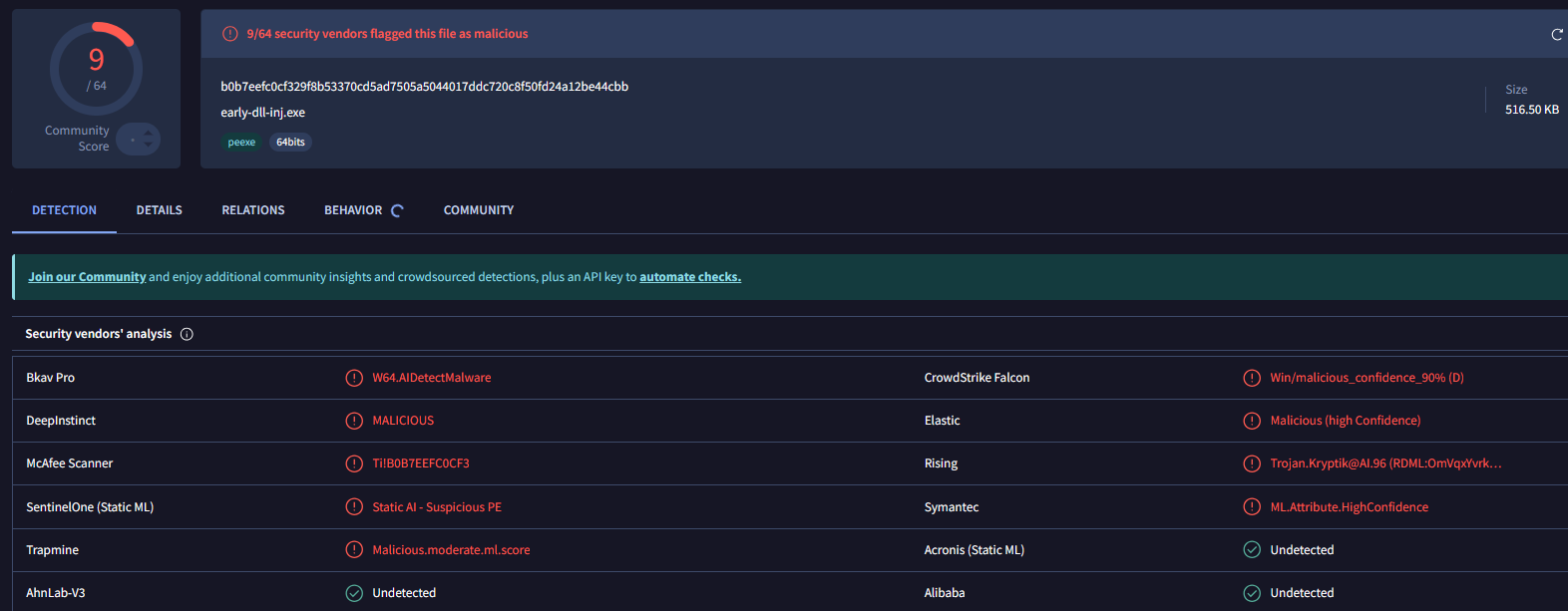Click the TI!B0B7EEFC0CF3 detection result
Image resolution: width=1568 pixels, height=611 pixels.
(x=421, y=463)
